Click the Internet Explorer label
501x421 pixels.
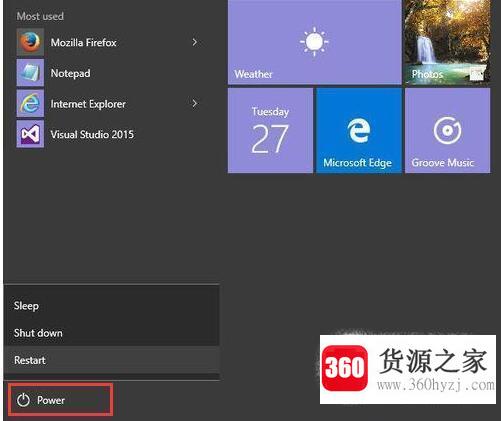pyautogui.click(x=88, y=104)
